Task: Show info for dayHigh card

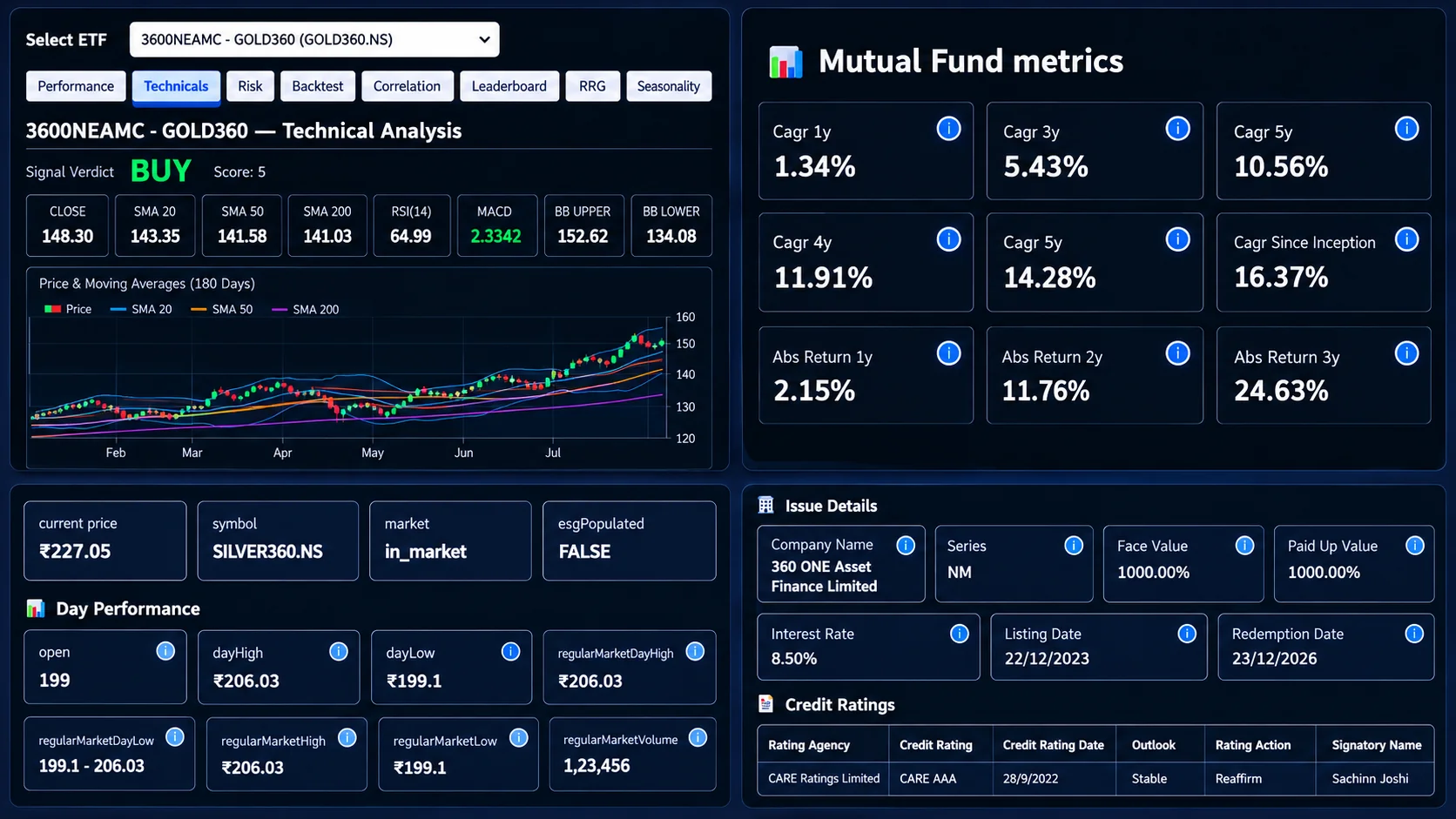Action: pyautogui.click(x=339, y=651)
